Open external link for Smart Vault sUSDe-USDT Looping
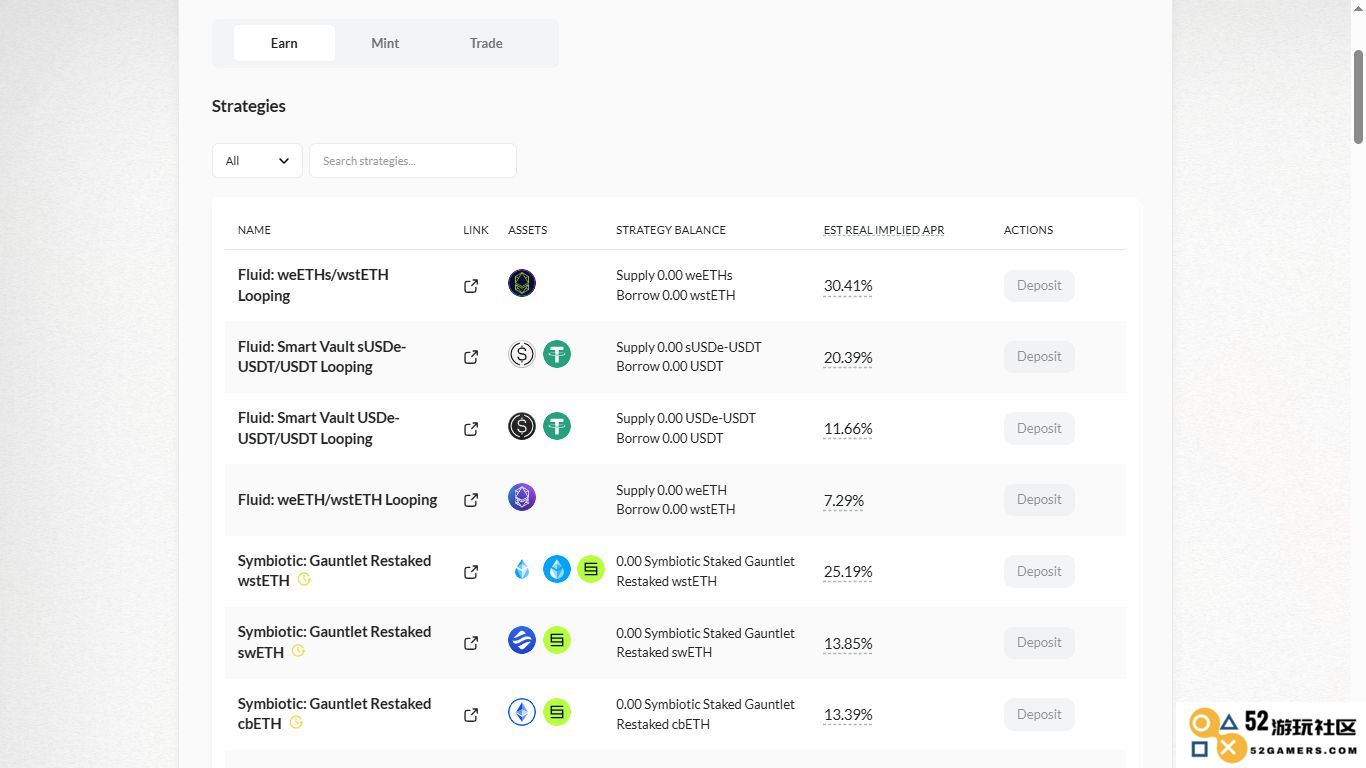Viewport: 1366px width, 768px height. coord(471,357)
